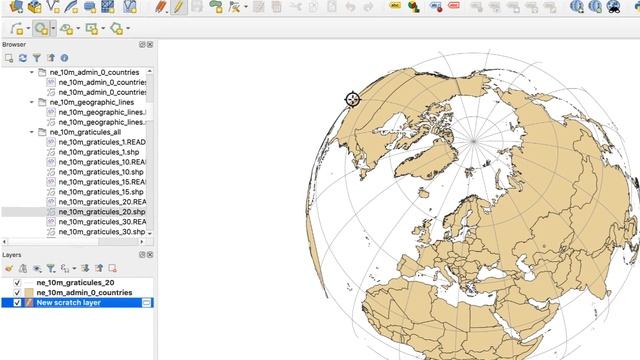This screenshot has width=640, height=360.
Task: Toggle visibility of New scratch layer
Action: point(17,302)
